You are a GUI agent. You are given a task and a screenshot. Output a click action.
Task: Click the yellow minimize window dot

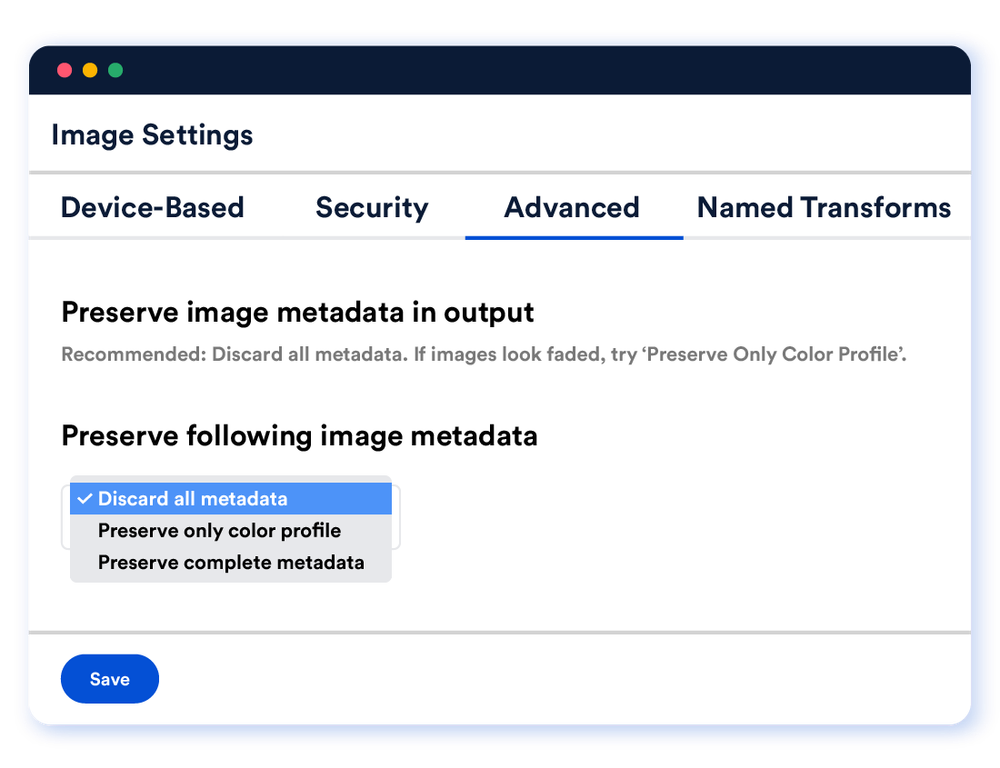coord(90,70)
